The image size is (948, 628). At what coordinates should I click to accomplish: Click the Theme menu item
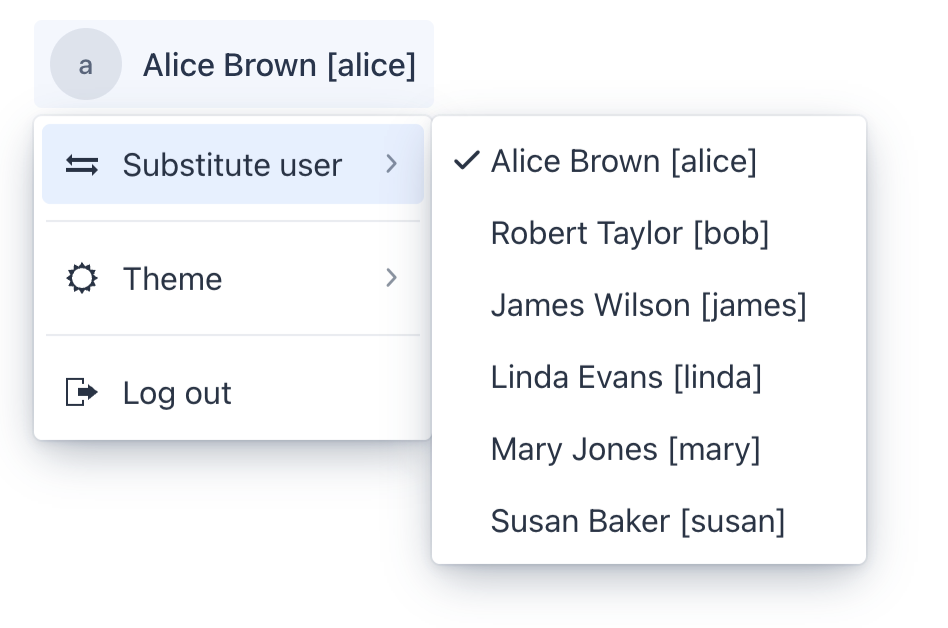coord(172,279)
